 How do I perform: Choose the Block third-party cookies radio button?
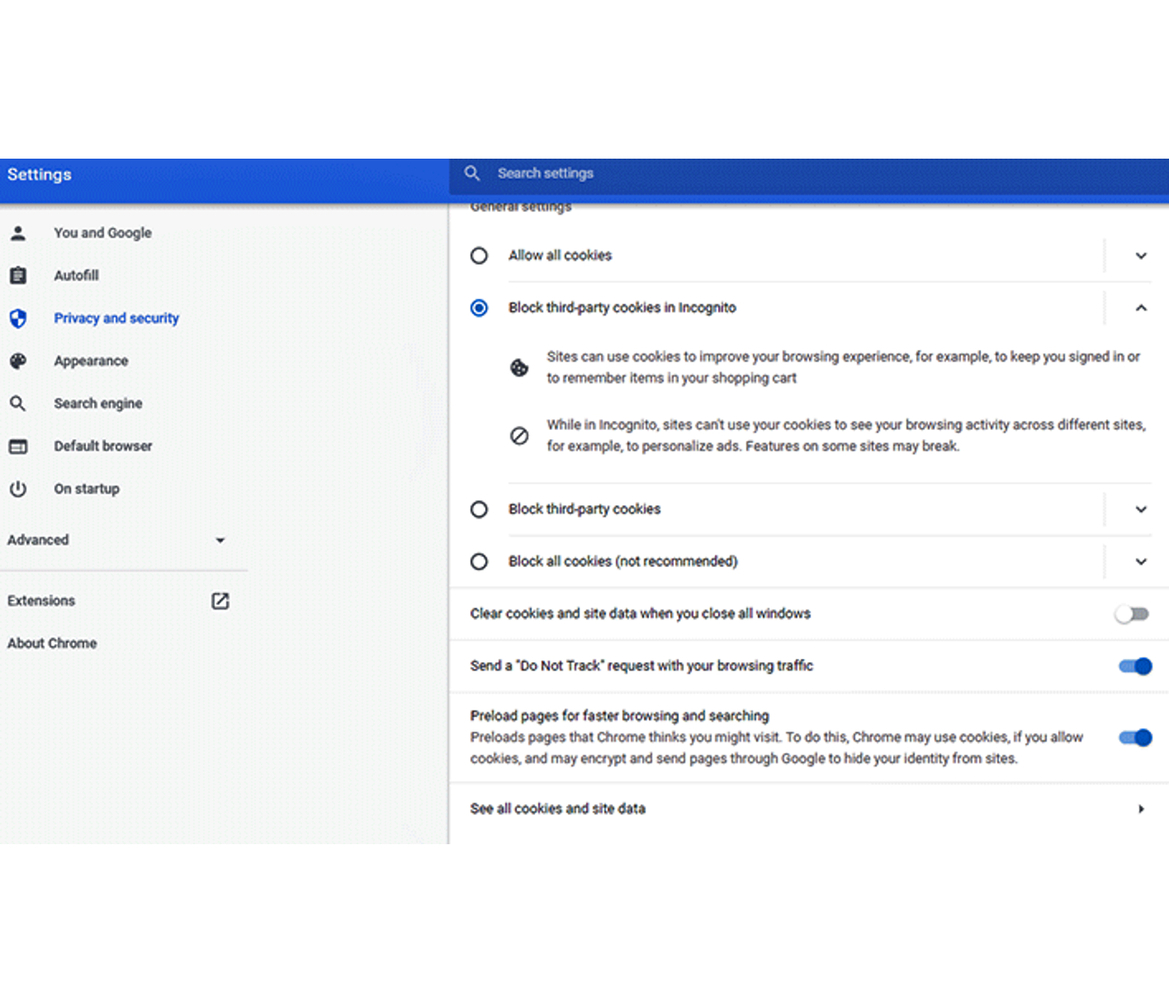tap(479, 509)
